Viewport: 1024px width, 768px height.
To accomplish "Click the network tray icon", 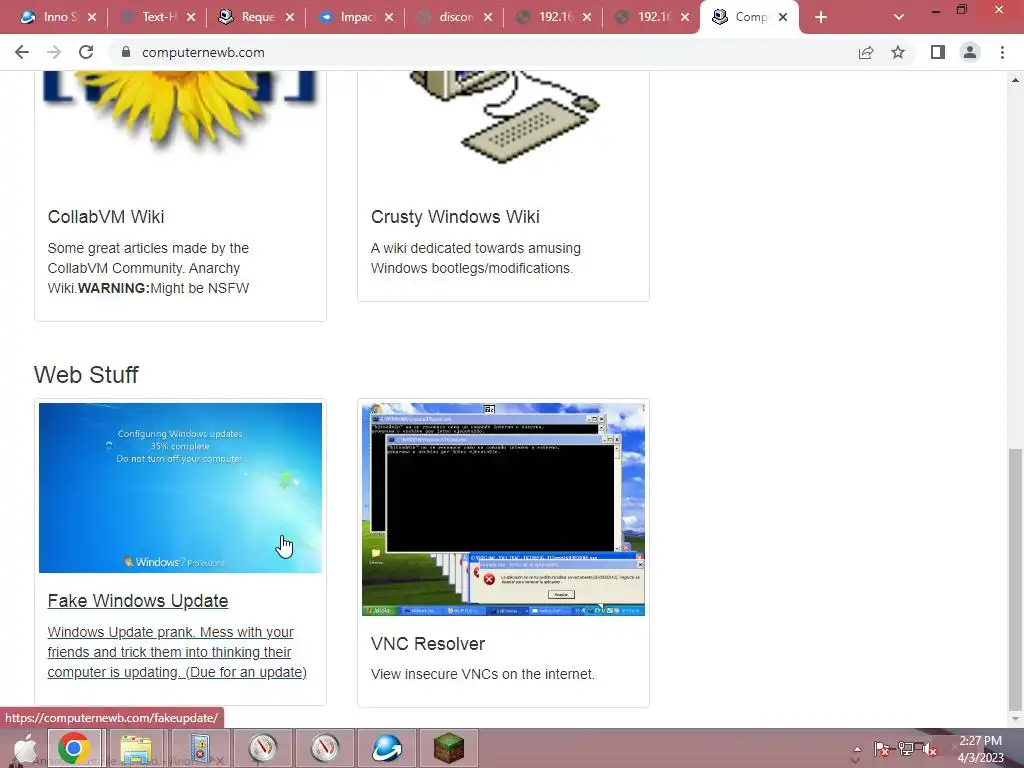I will 906,750.
